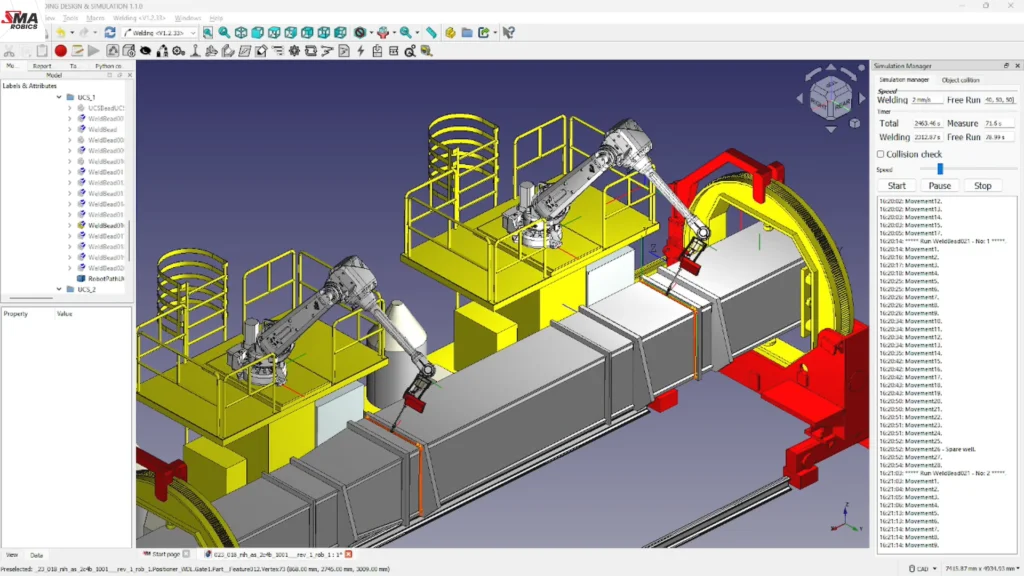Image resolution: width=1024 pixels, height=576 pixels.
Task: Switch to the Object collision tab
Action: pos(960,80)
